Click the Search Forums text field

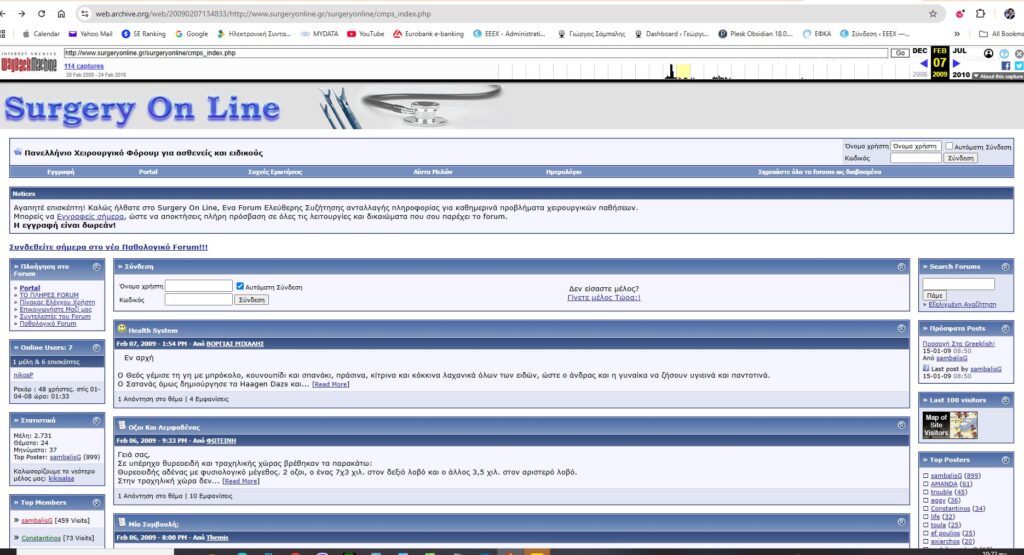[958, 284]
